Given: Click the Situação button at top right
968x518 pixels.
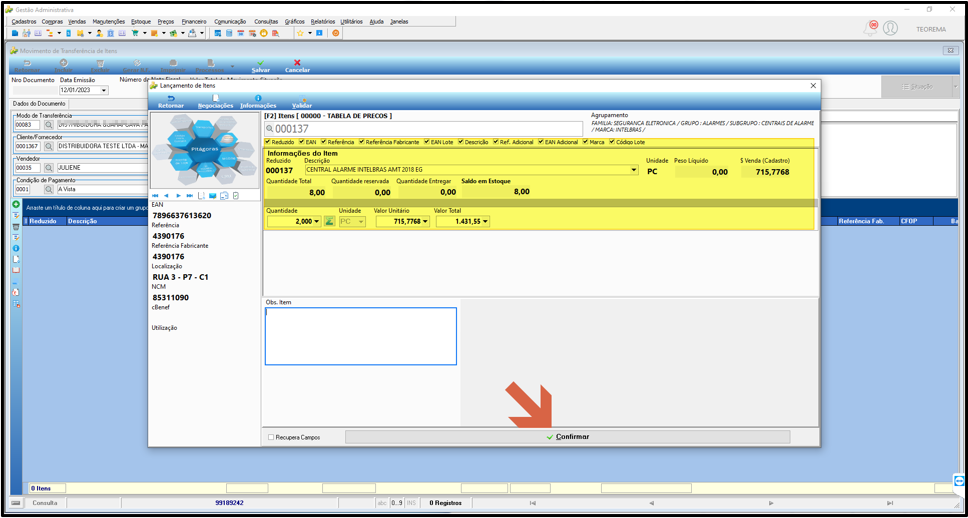Looking at the screenshot, I should 917,87.
